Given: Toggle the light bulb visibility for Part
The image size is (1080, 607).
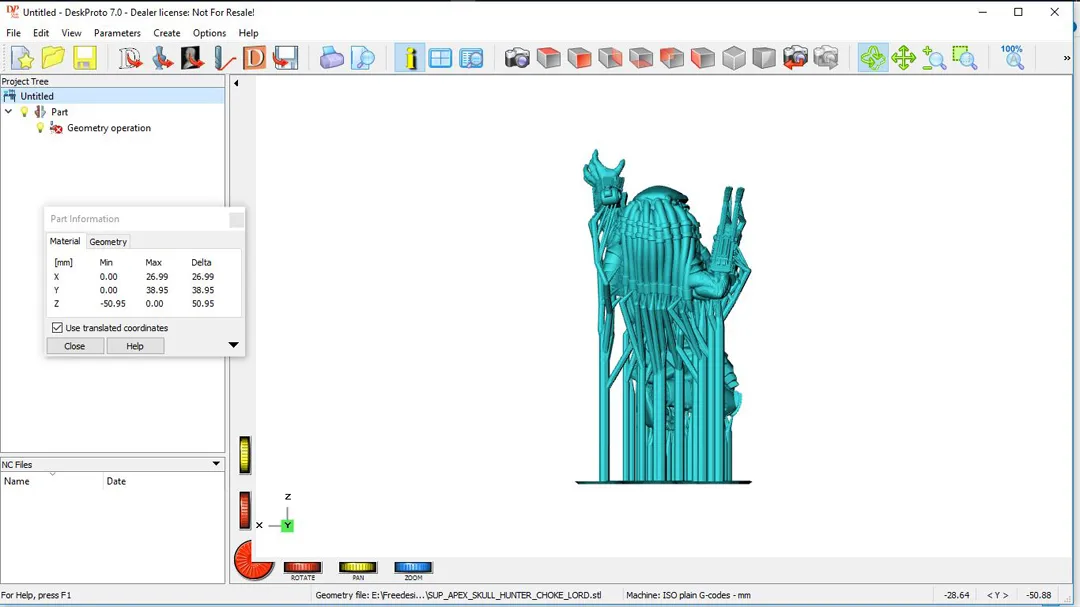Looking at the screenshot, I should [24, 112].
